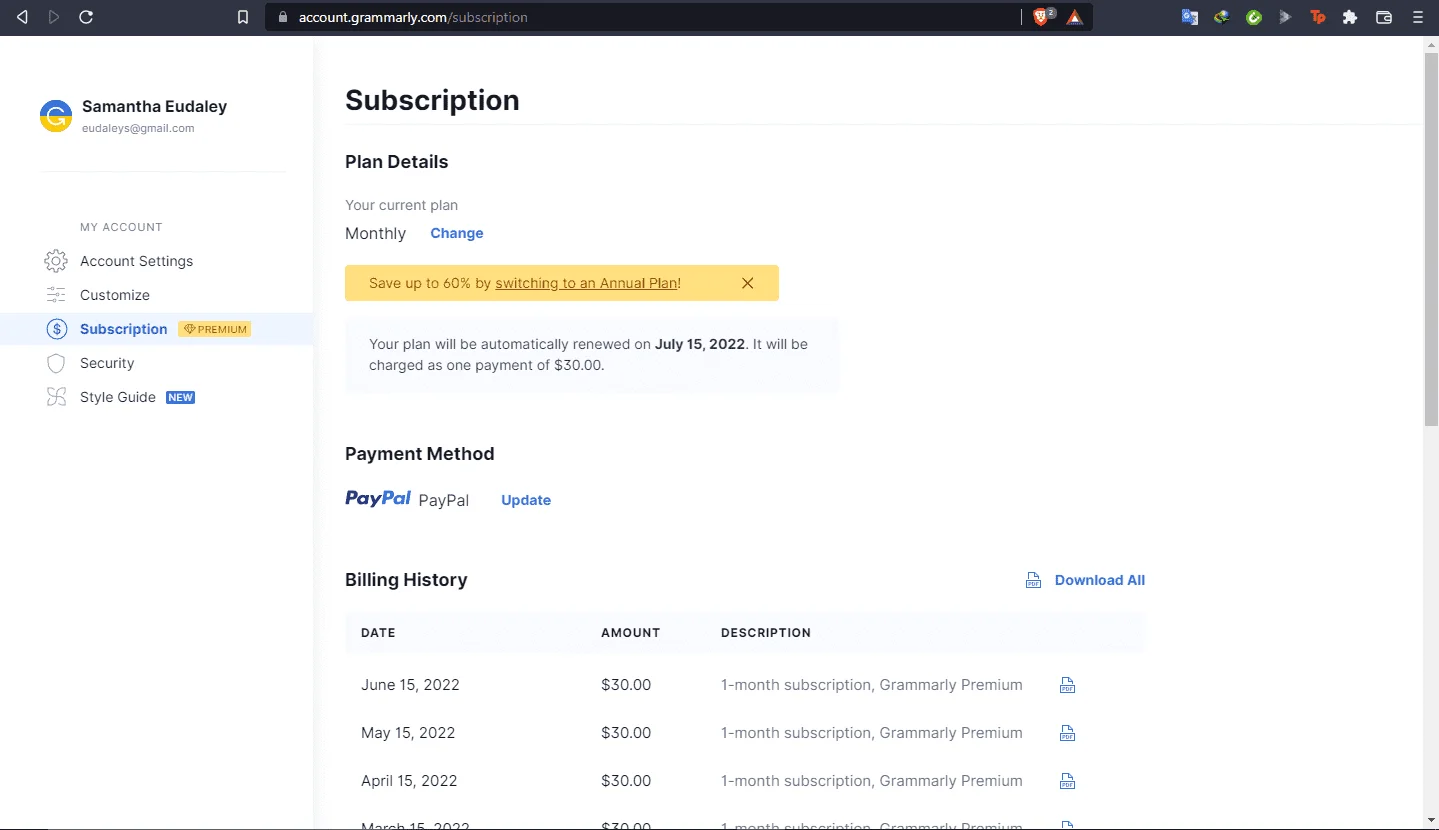Click Change next to Monthly plan
The width and height of the screenshot is (1439, 830).
[x=457, y=233]
